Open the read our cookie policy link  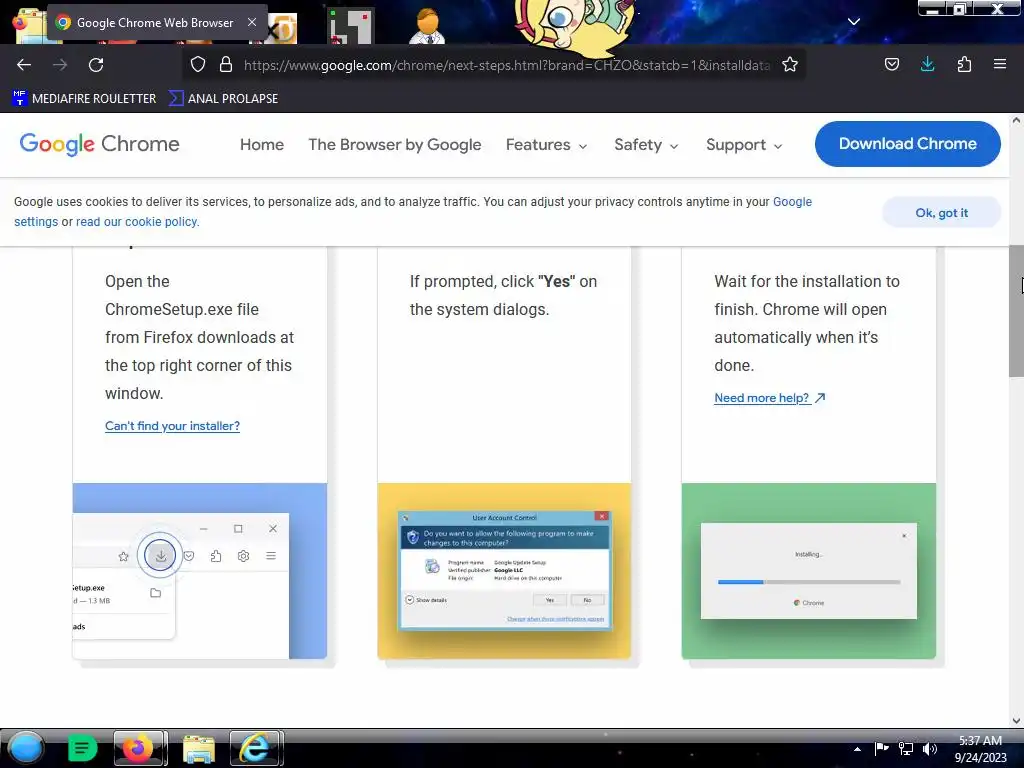[137, 221]
